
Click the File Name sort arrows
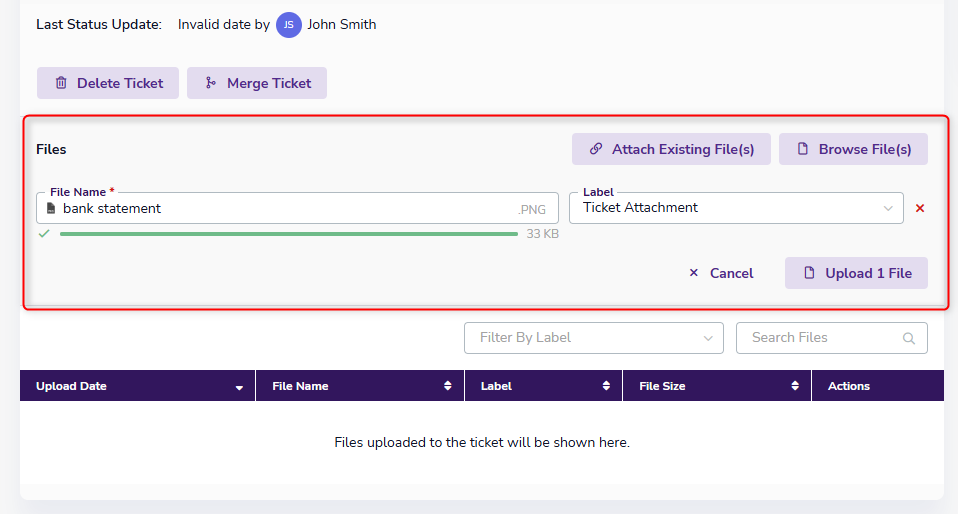pos(447,386)
